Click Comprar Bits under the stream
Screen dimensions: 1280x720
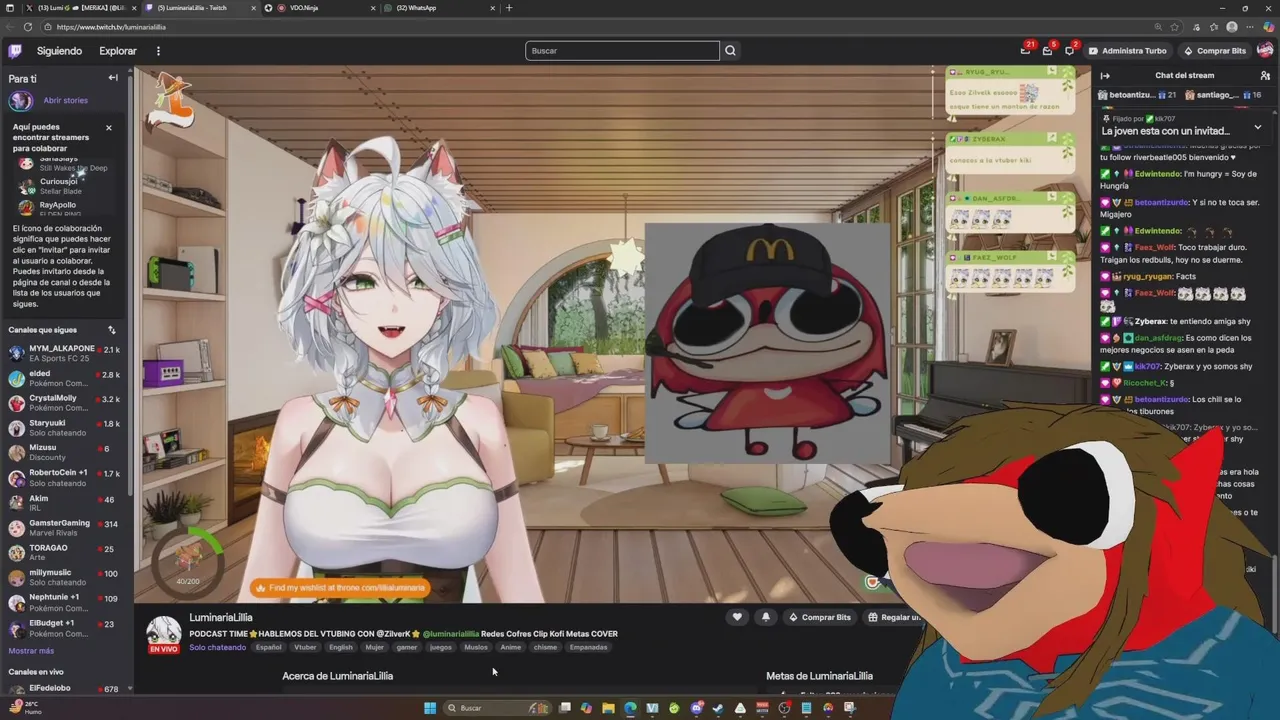820,617
